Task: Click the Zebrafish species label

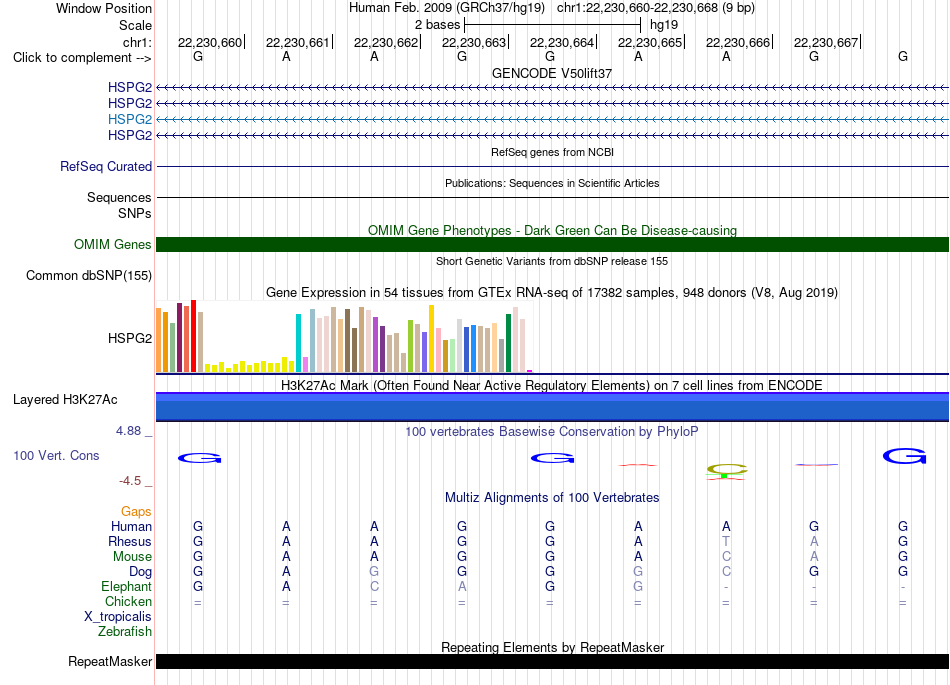Action: pyautogui.click(x=125, y=631)
